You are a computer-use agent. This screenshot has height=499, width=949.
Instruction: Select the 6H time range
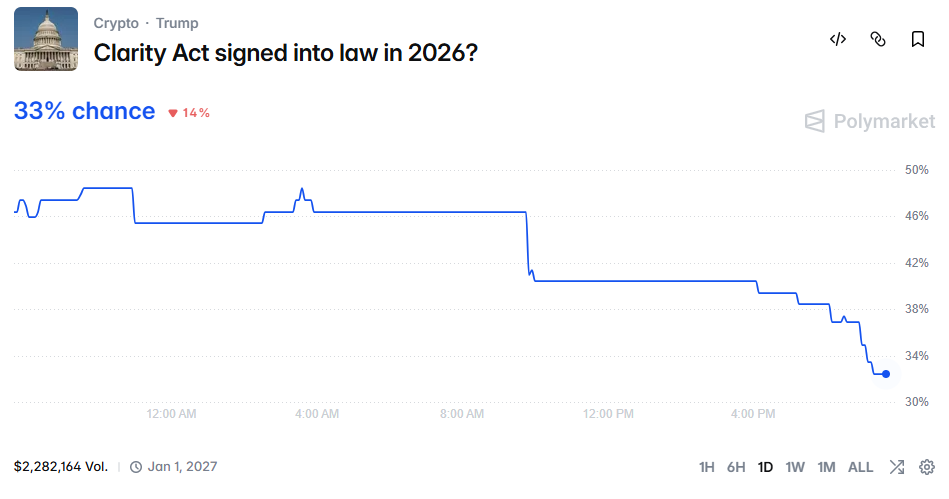[x=736, y=467]
